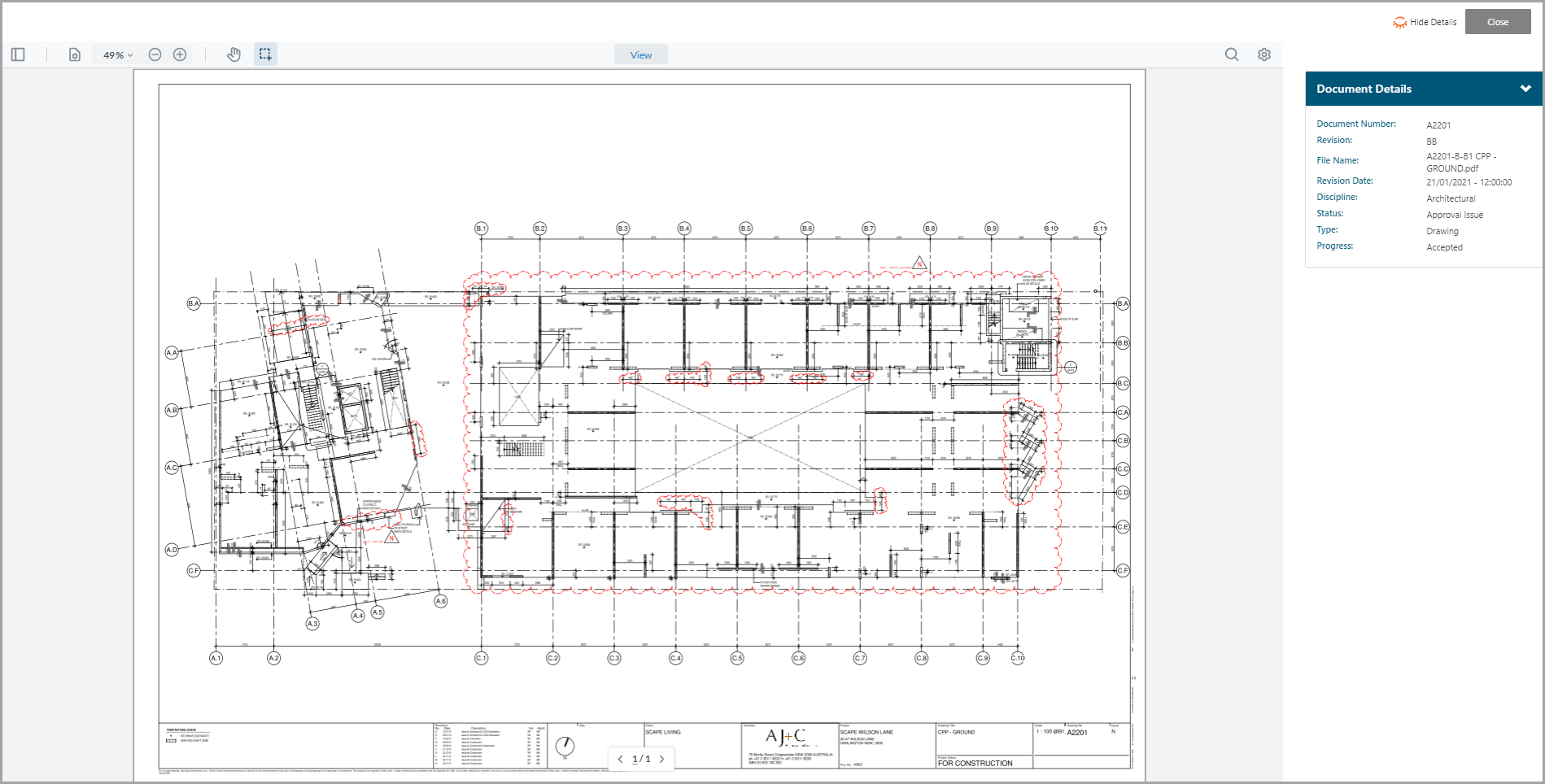This screenshot has height=784, width=1545.
Task: Open page settings document icon
Action: tap(74, 54)
